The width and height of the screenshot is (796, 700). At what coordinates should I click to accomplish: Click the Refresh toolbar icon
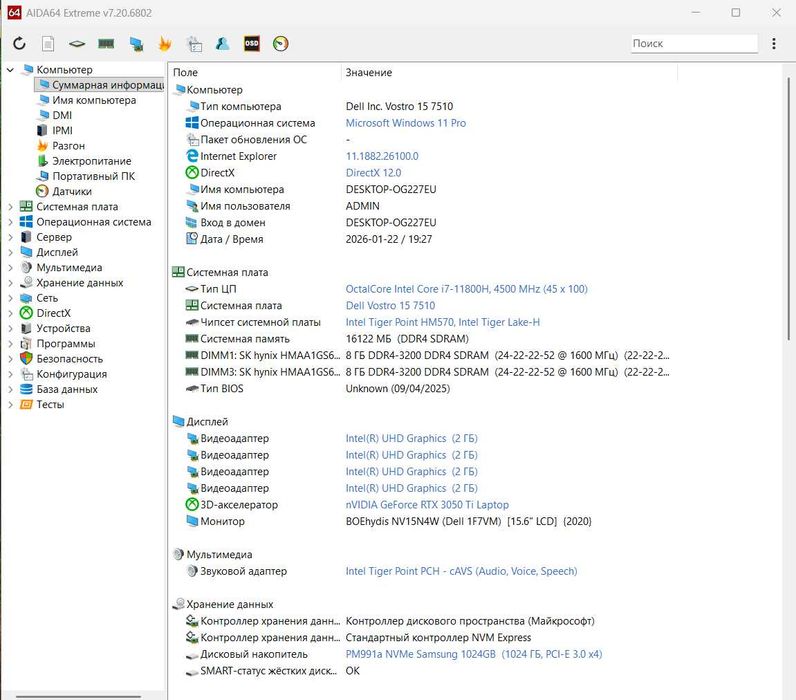pyautogui.click(x=19, y=44)
